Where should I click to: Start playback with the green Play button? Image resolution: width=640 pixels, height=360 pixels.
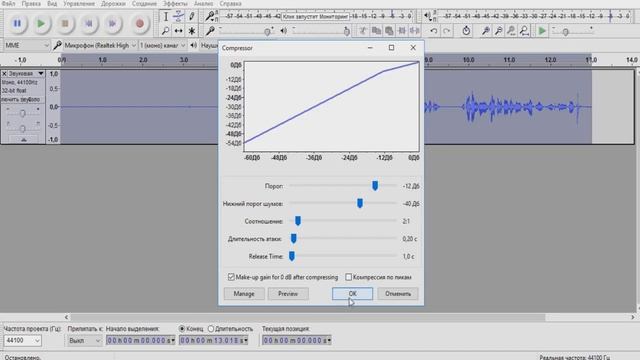click(41, 24)
